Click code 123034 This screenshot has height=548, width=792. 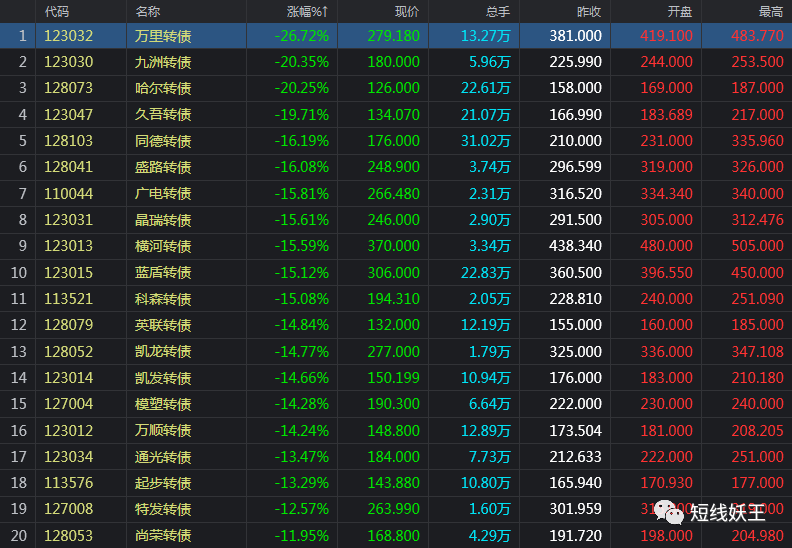click(x=69, y=457)
